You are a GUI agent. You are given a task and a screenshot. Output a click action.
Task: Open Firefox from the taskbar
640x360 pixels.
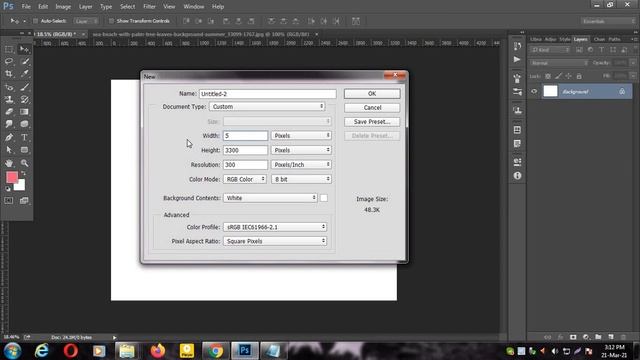158,351
